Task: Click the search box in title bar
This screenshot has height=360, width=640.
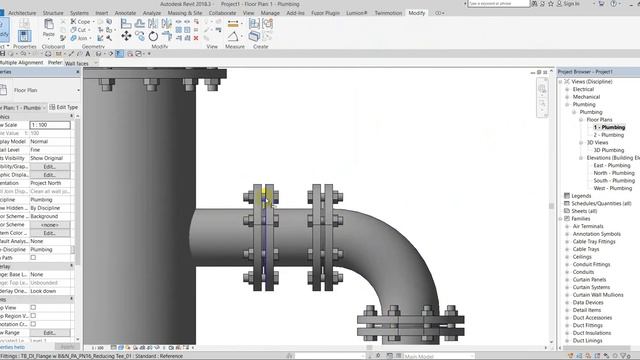Action: pos(498,4)
